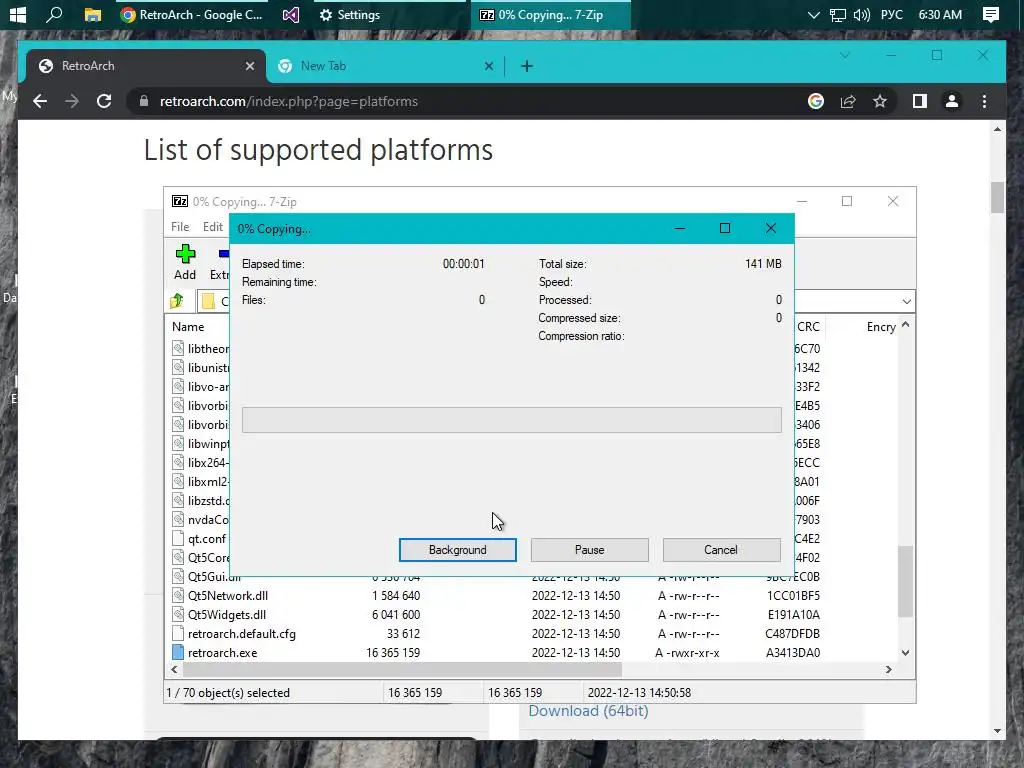Click the 7-Zip file list vertical scrollbar
Viewport: 1024px width, 768px height.
pyautogui.click(x=905, y=581)
